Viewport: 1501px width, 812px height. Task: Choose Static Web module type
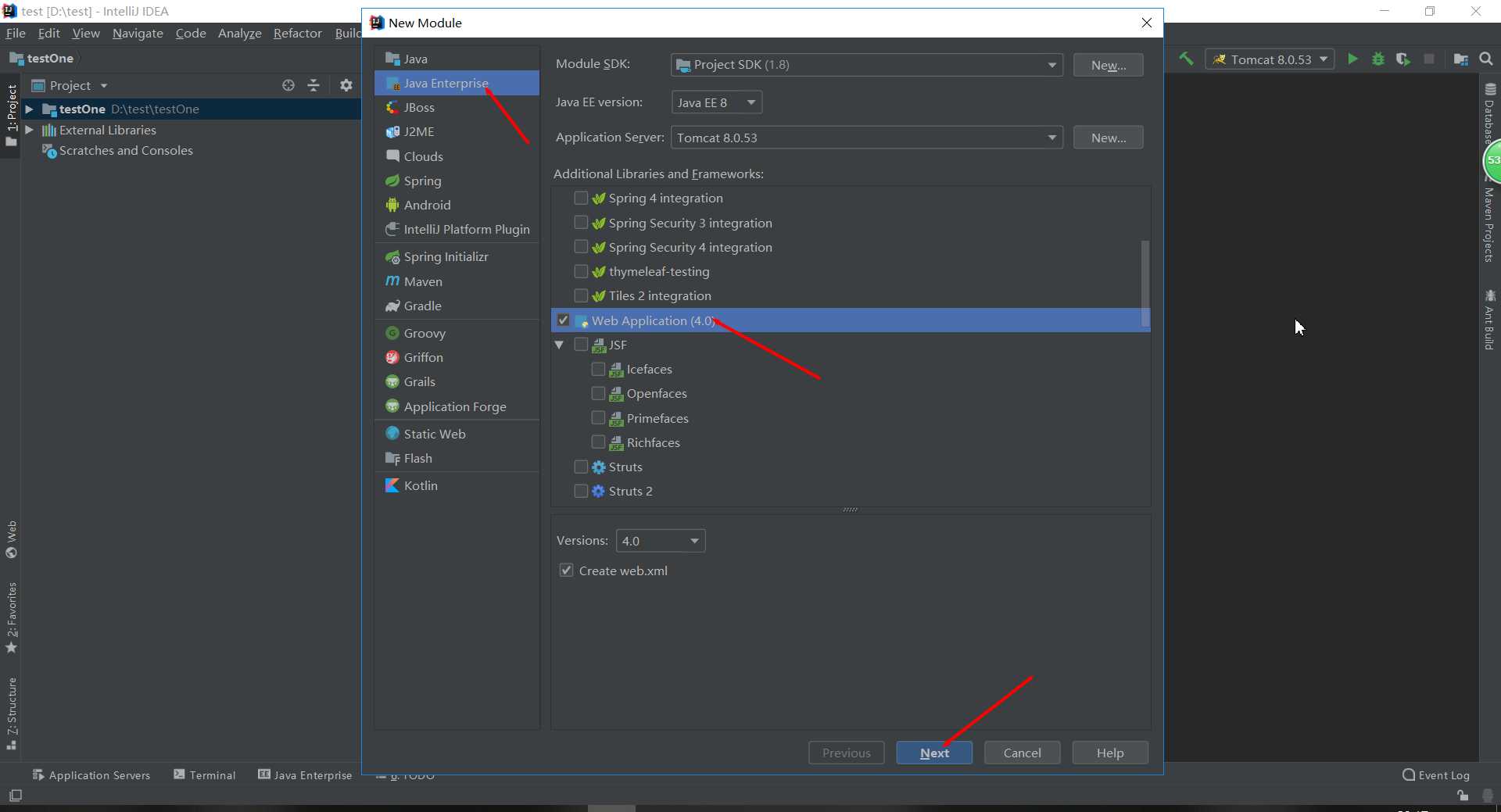(457, 434)
